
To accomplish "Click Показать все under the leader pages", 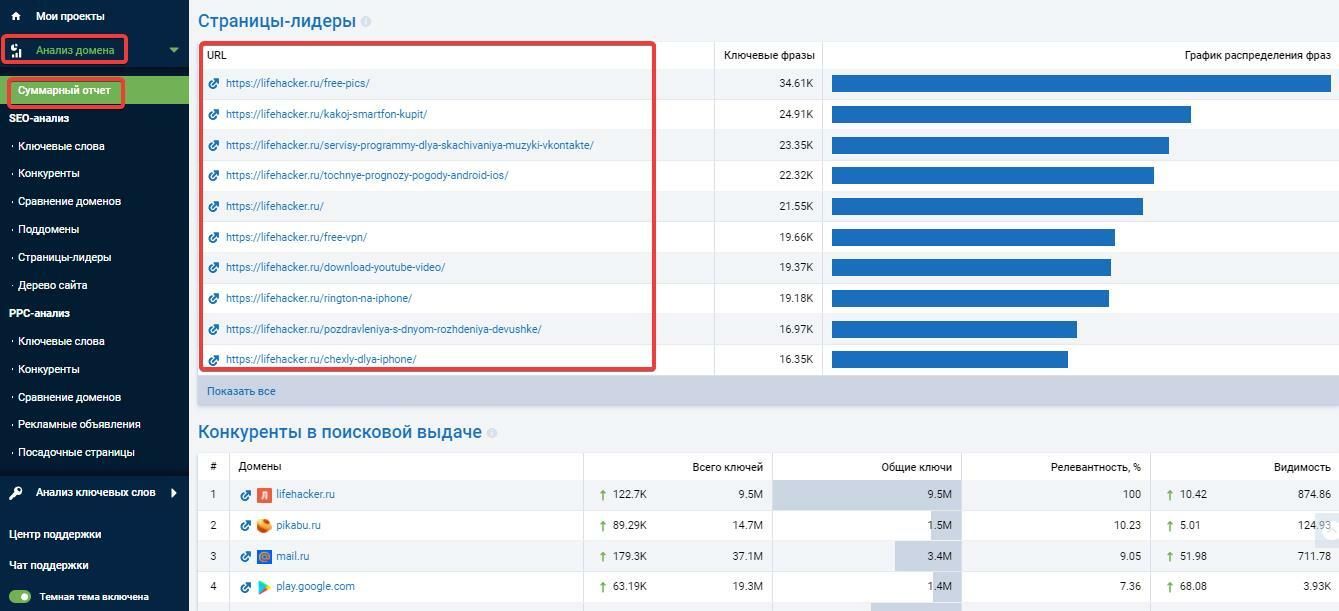I will point(241,391).
